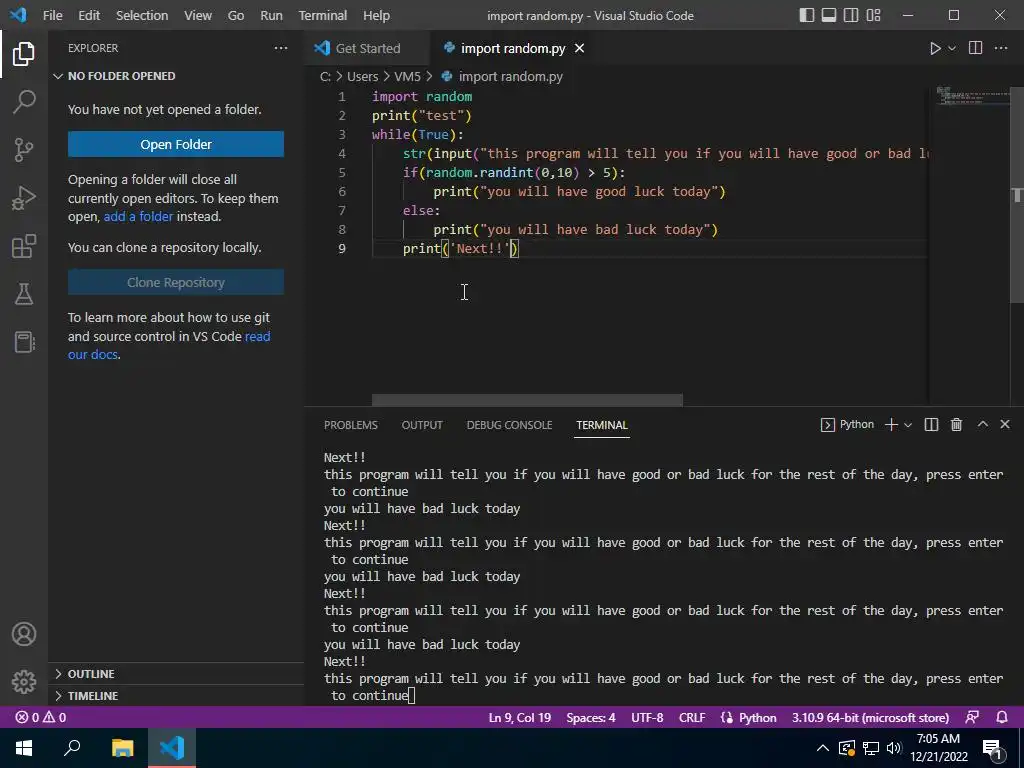Open the Windows Start menu

[x=24, y=748]
